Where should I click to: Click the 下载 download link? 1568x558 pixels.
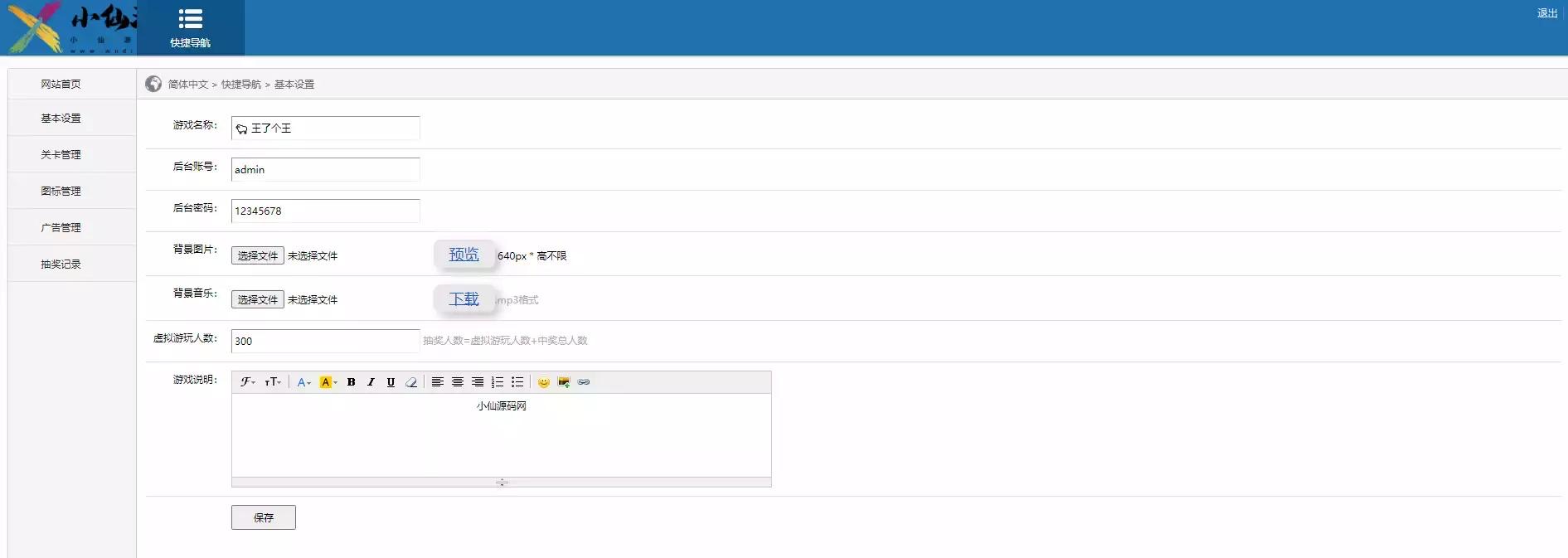(464, 298)
